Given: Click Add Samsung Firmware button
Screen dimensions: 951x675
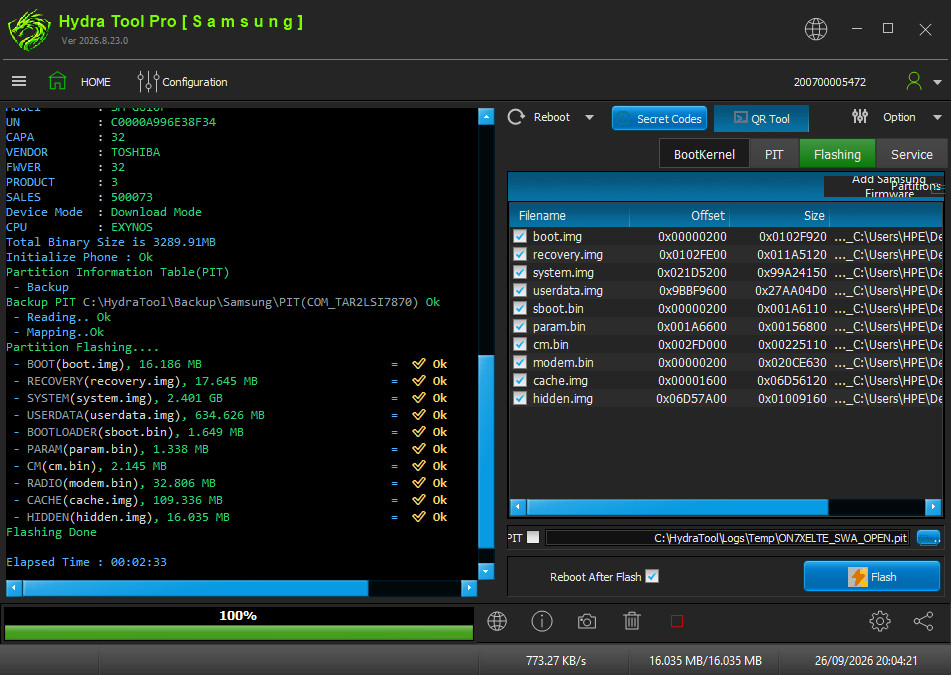Looking at the screenshot, I should (883, 186).
